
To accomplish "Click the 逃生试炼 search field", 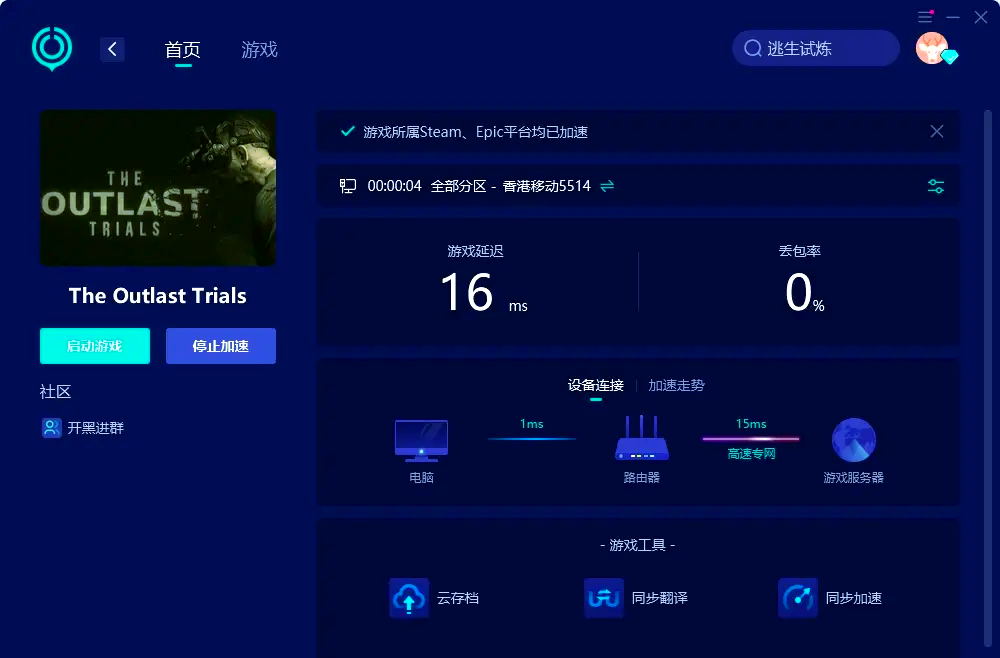I will coord(816,48).
